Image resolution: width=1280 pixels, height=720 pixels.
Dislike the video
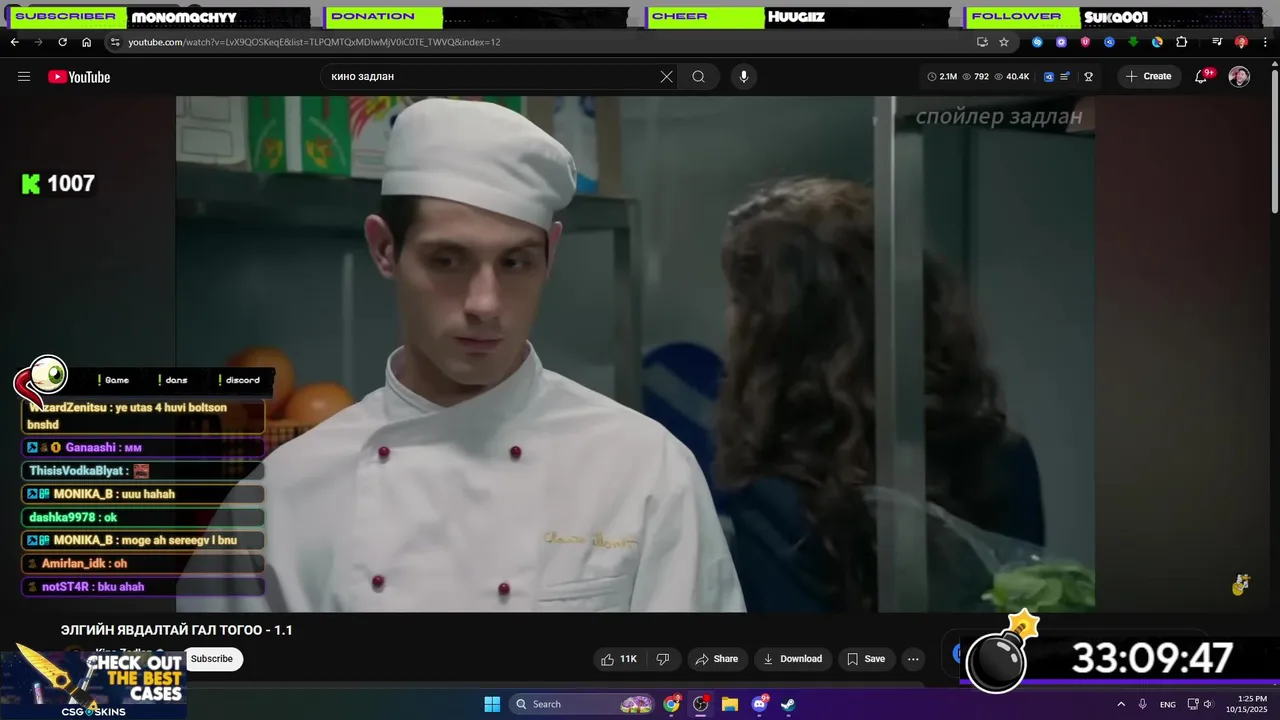click(662, 659)
